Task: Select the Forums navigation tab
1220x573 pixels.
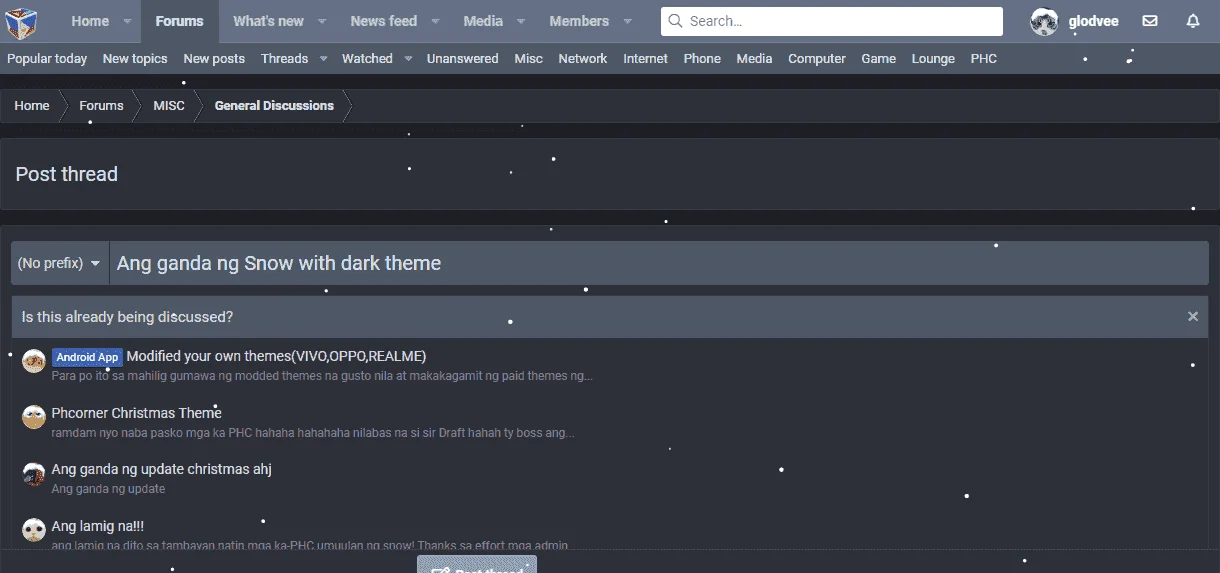Action: 179,21
